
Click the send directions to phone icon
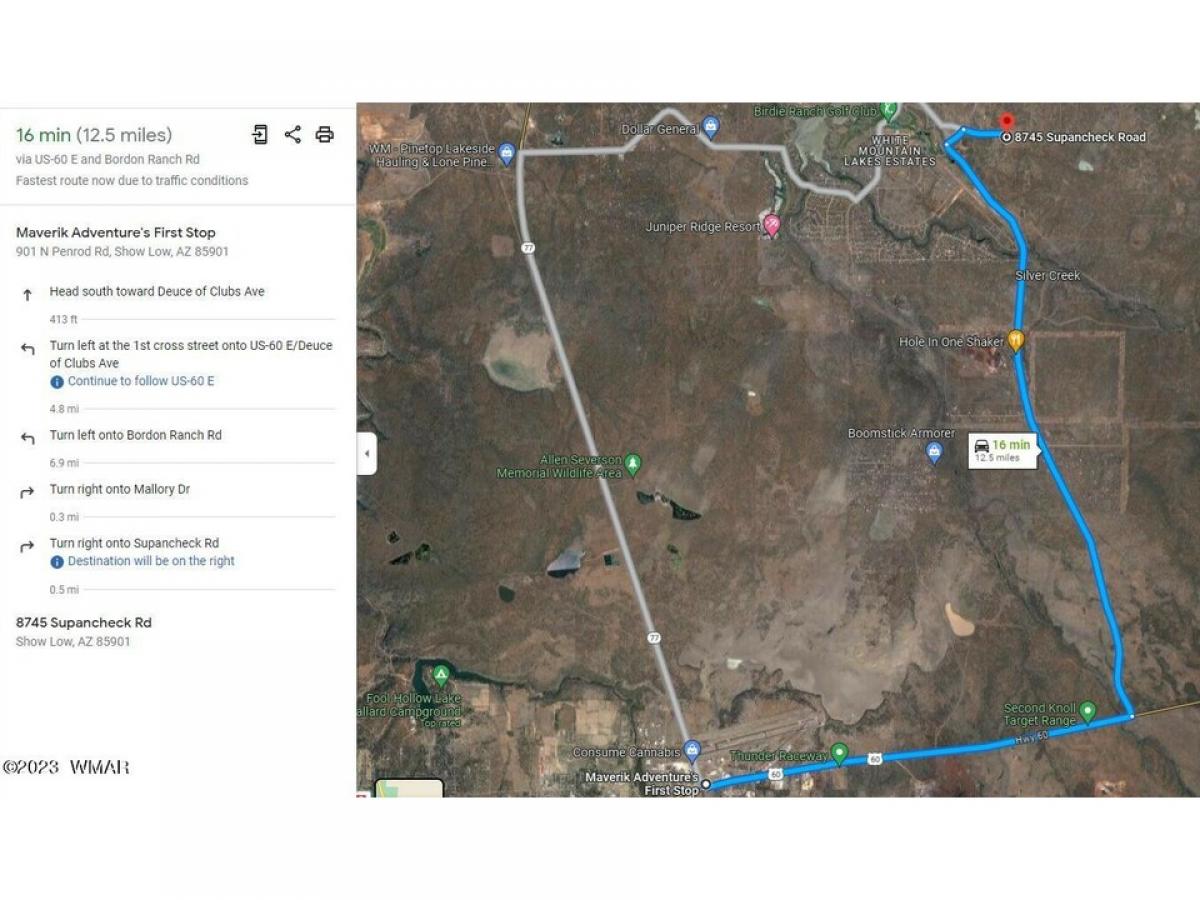[260, 134]
